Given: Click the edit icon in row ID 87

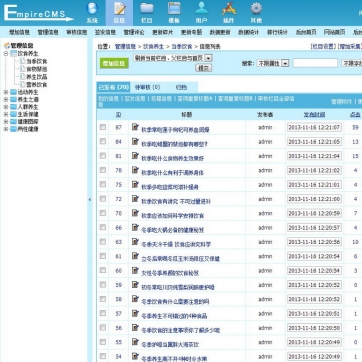Looking at the screenshot, I should tap(135, 127).
